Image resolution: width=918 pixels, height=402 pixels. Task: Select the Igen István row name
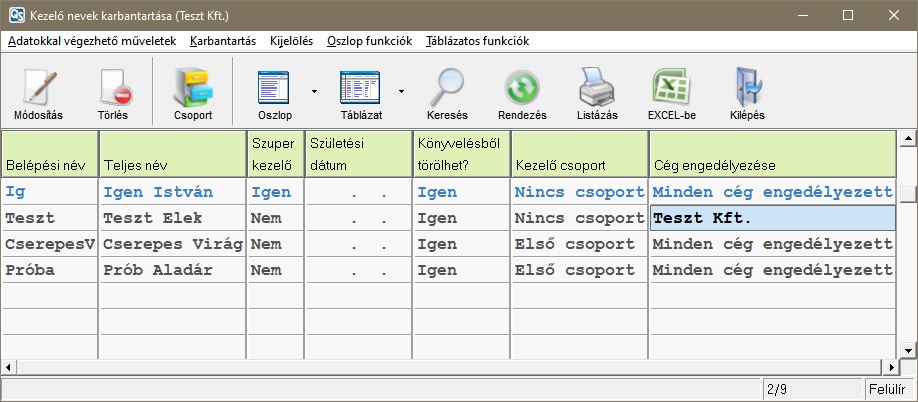172,192
